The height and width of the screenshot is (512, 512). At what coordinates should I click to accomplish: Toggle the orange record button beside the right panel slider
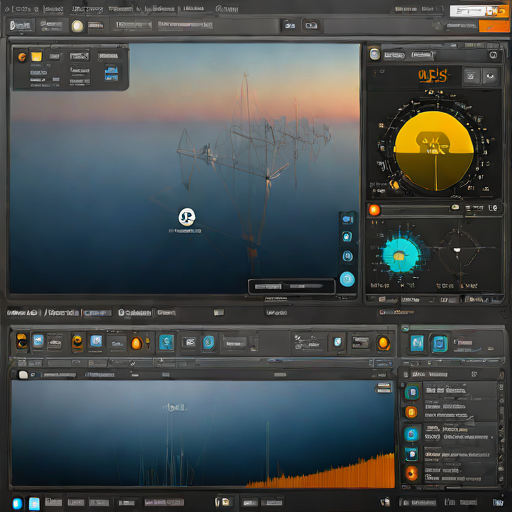click(374, 210)
